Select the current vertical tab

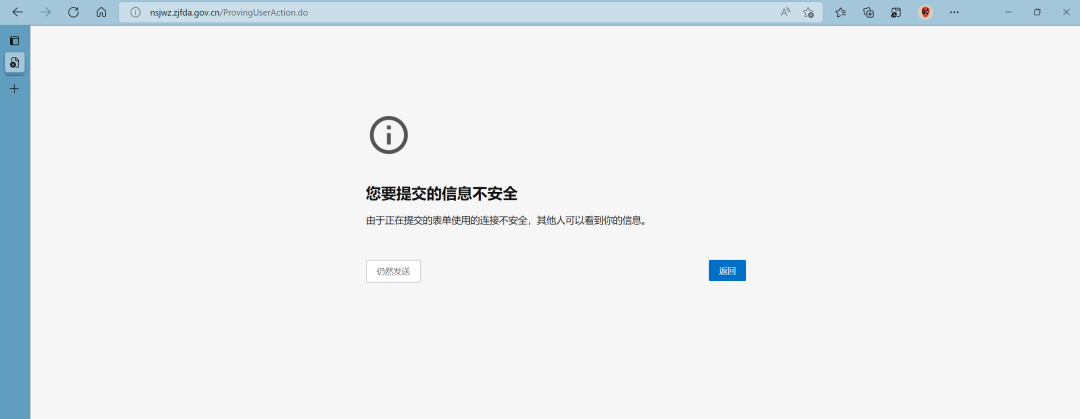[14, 63]
